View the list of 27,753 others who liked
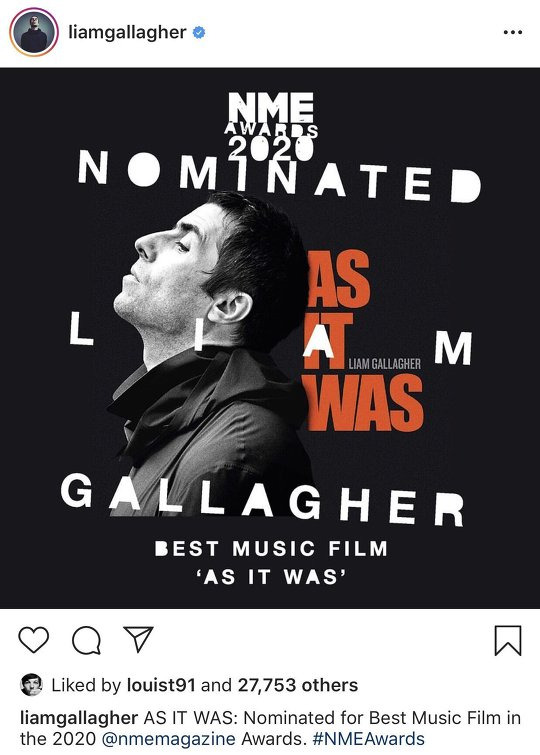 pos(298,685)
